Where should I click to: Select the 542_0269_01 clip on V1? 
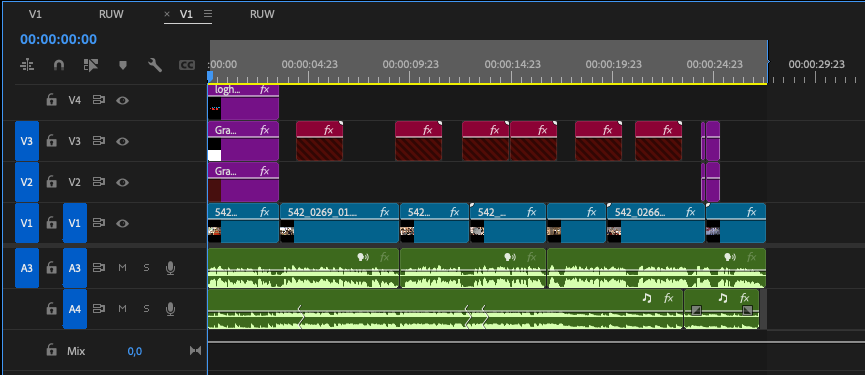[x=339, y=223]
